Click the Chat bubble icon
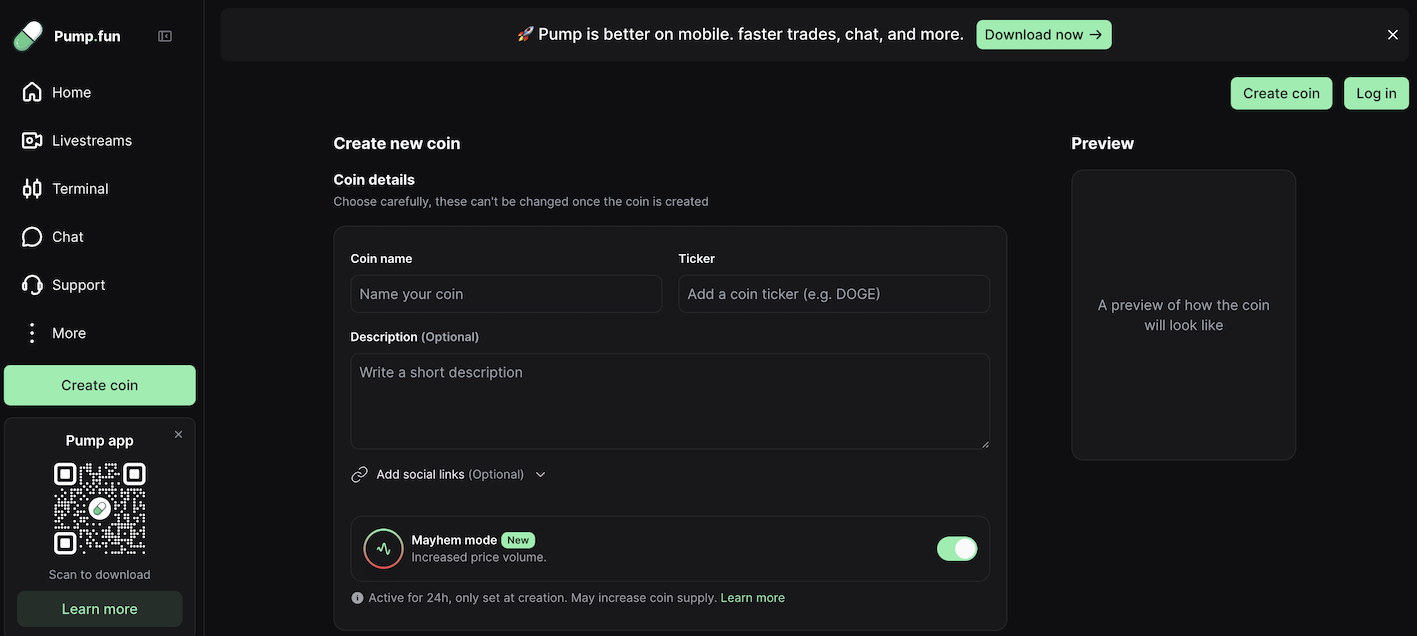 pyautogui.click(x=32, y=237)
